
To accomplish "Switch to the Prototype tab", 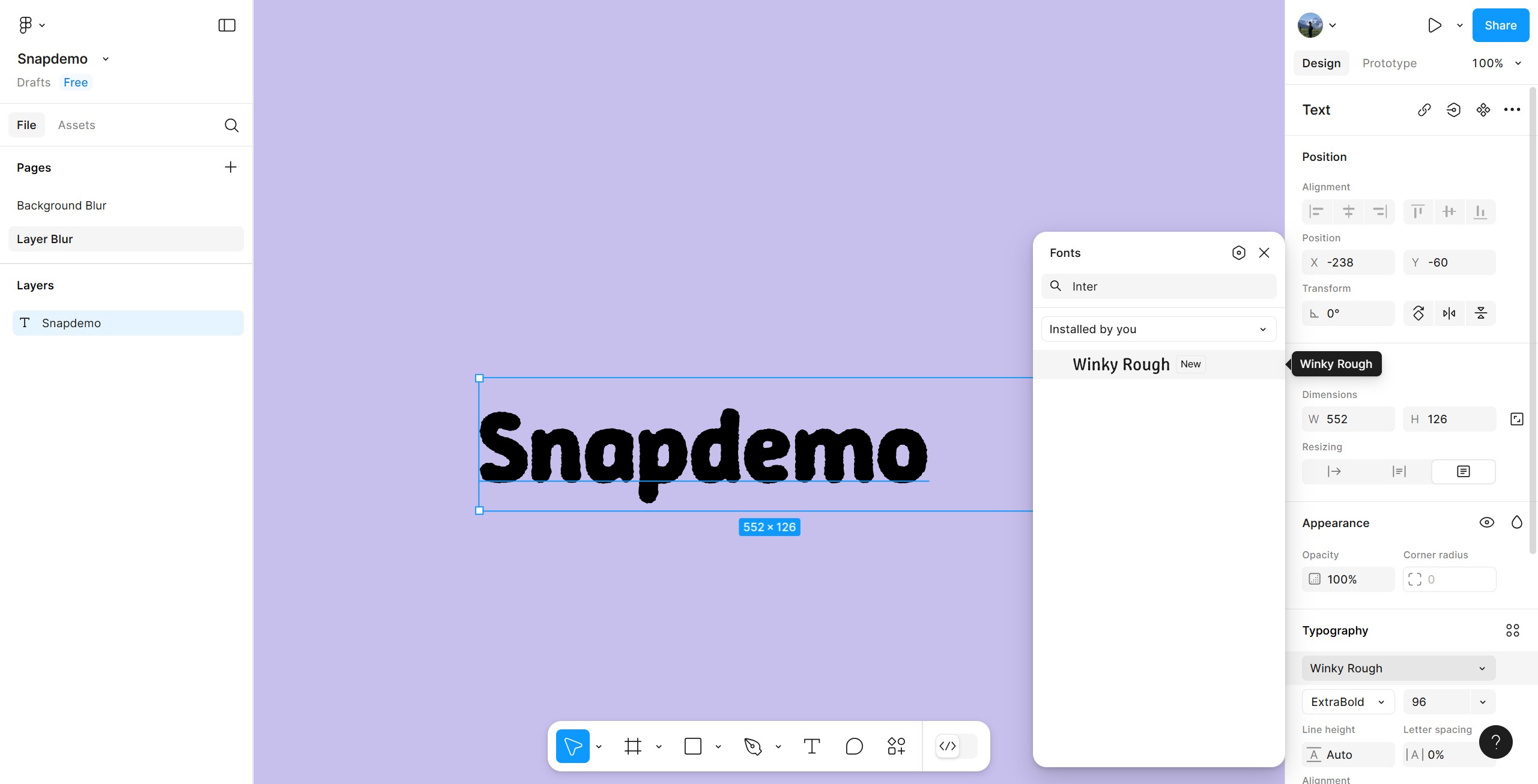I will [1389, 63].
